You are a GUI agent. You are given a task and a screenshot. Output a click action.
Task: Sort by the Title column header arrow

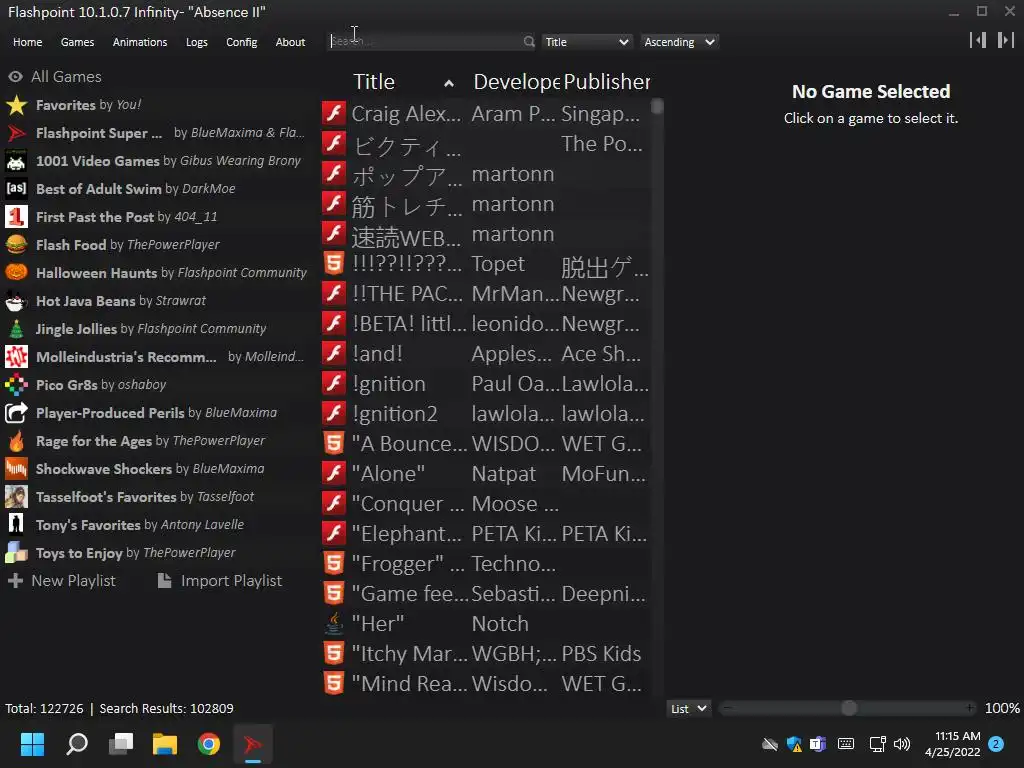(449, 83)
